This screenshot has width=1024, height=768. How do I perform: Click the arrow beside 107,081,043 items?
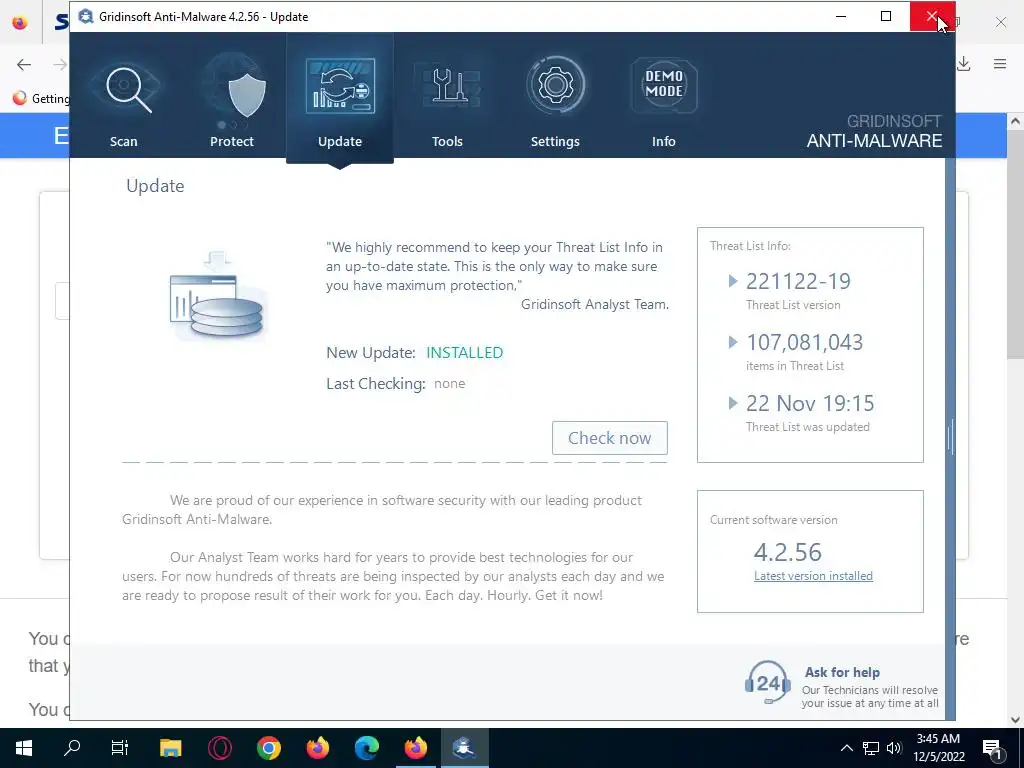(x=733, y=342)
